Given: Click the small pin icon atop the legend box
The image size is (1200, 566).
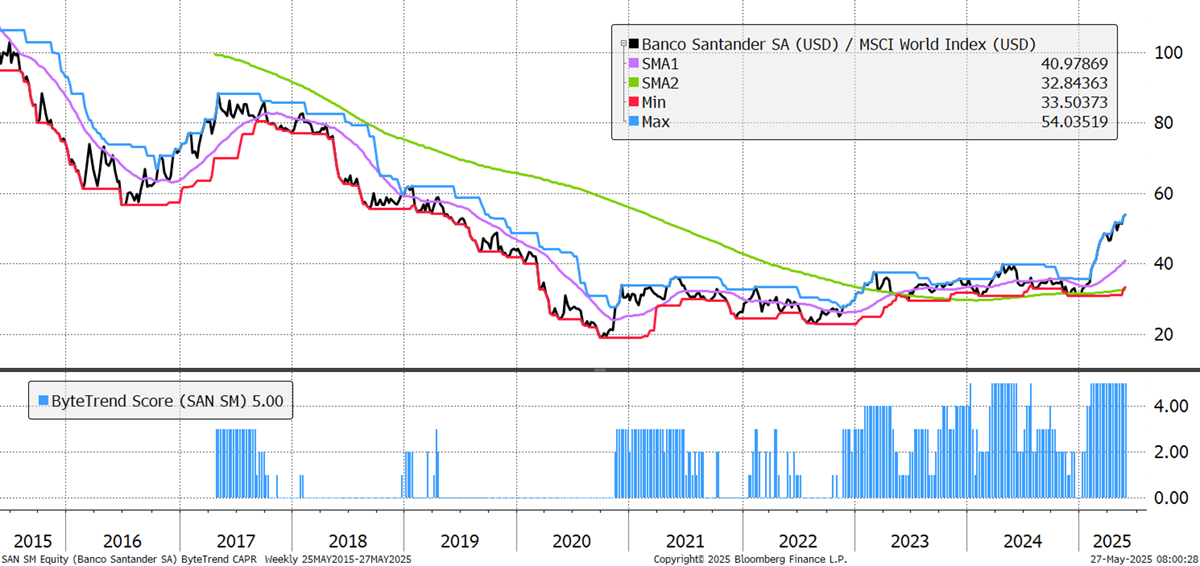Looking at the screenshot, I should 624,43.
